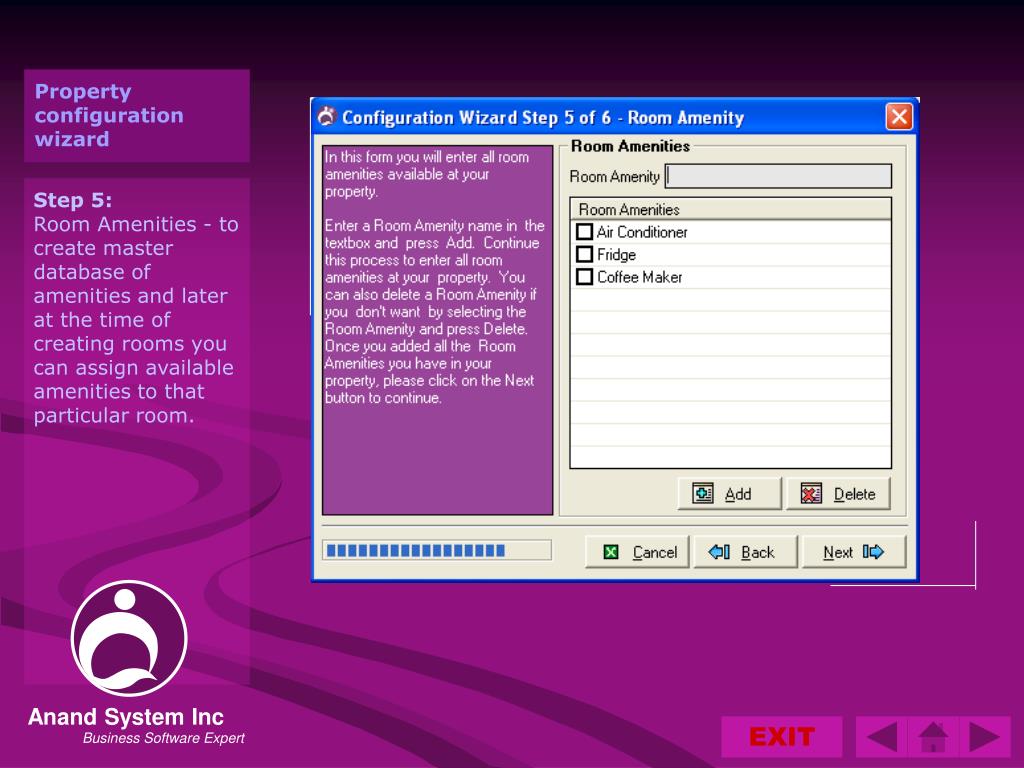Tick the Fridge checkbox

click(584, 254)
